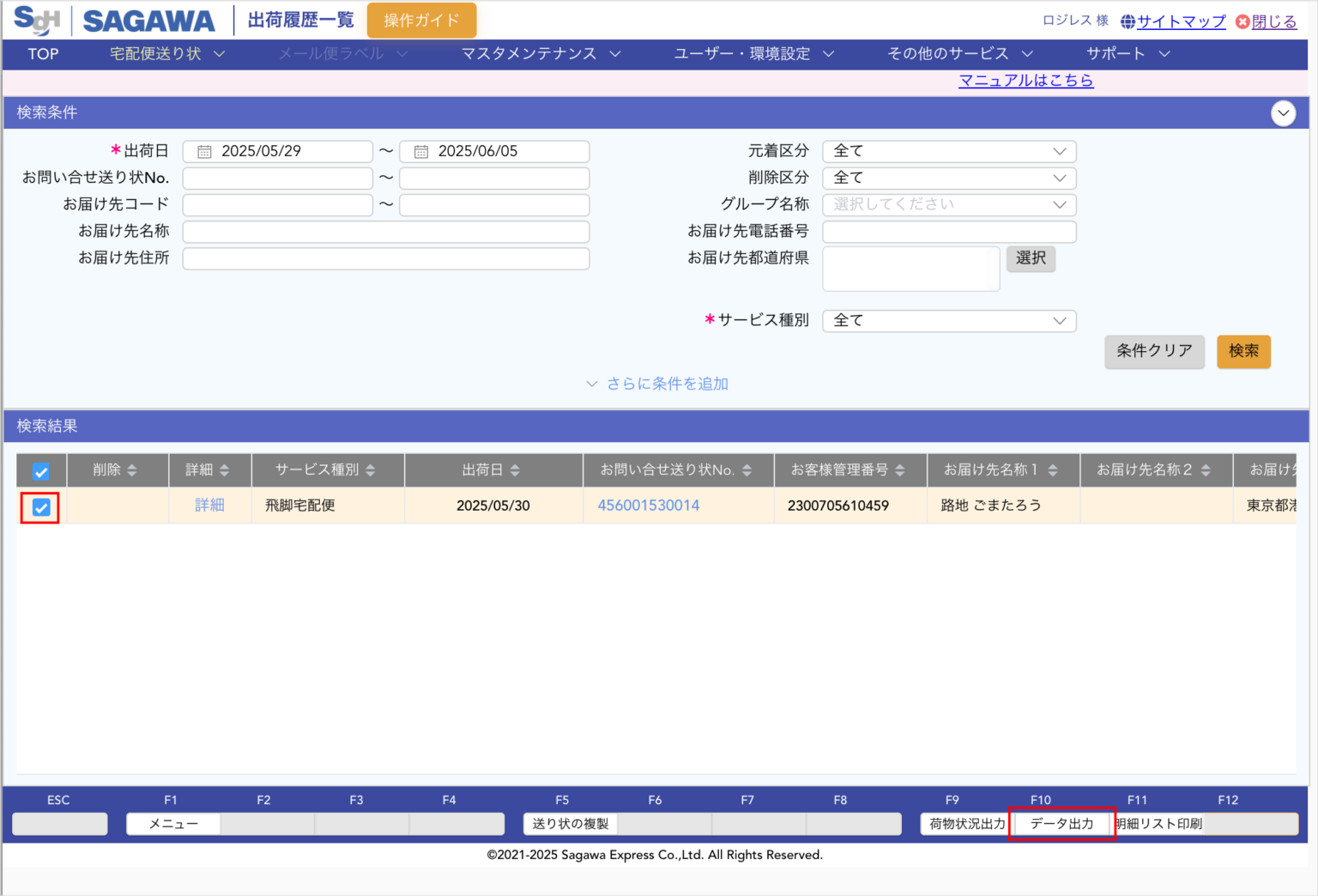Open the サービス種別 dropdown
This screenshot has width=1318, height=896.
point(948,320)
